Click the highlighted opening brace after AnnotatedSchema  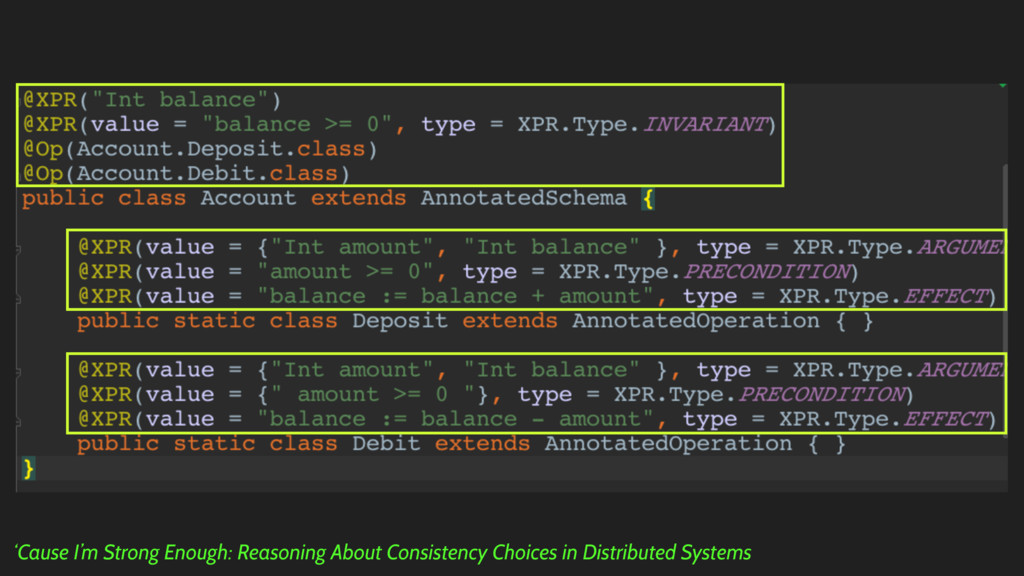(x=647, y=198)
